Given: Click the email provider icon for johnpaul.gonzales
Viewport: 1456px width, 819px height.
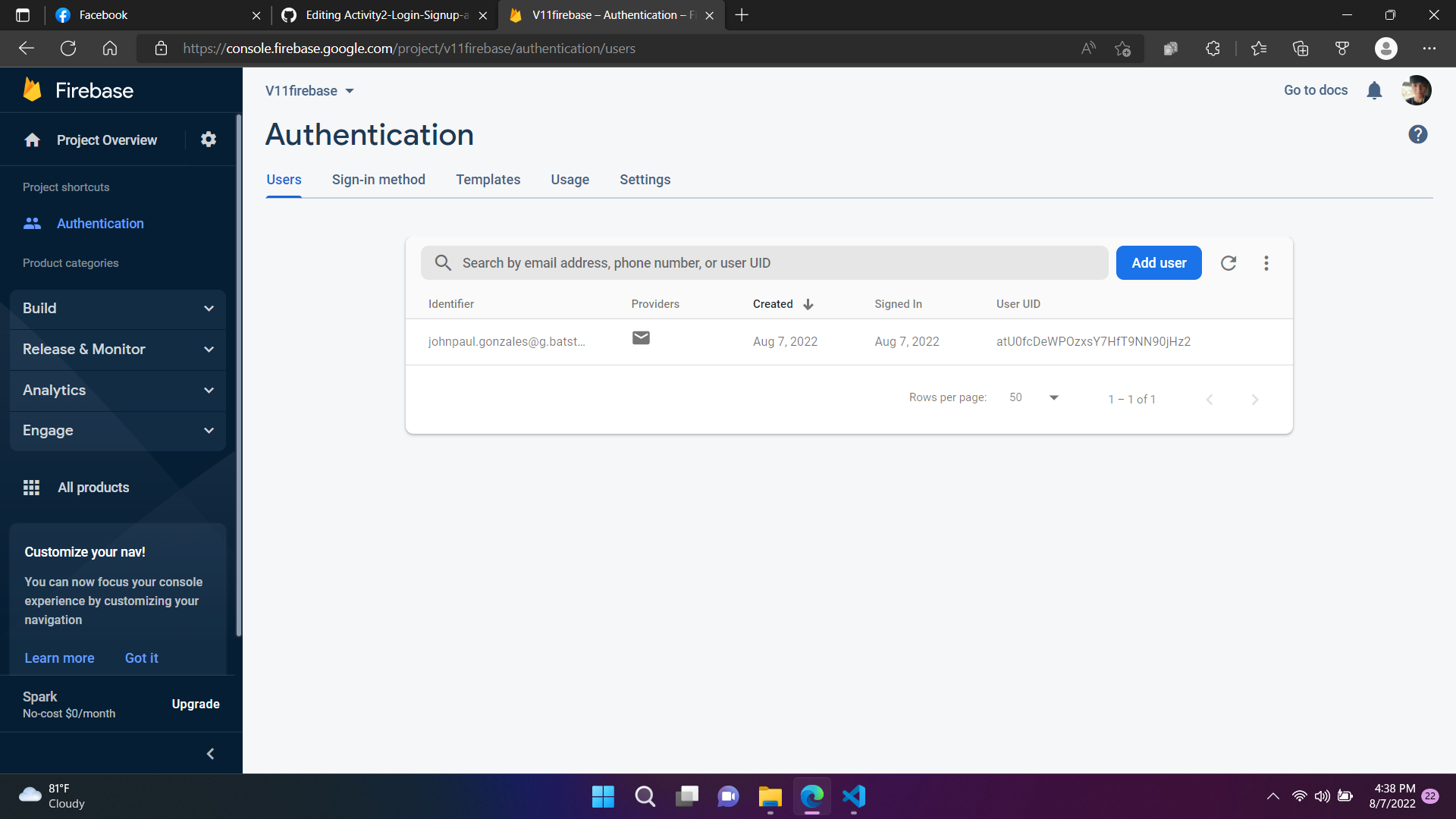Looking at the screenshot, I should coord(641,338).
